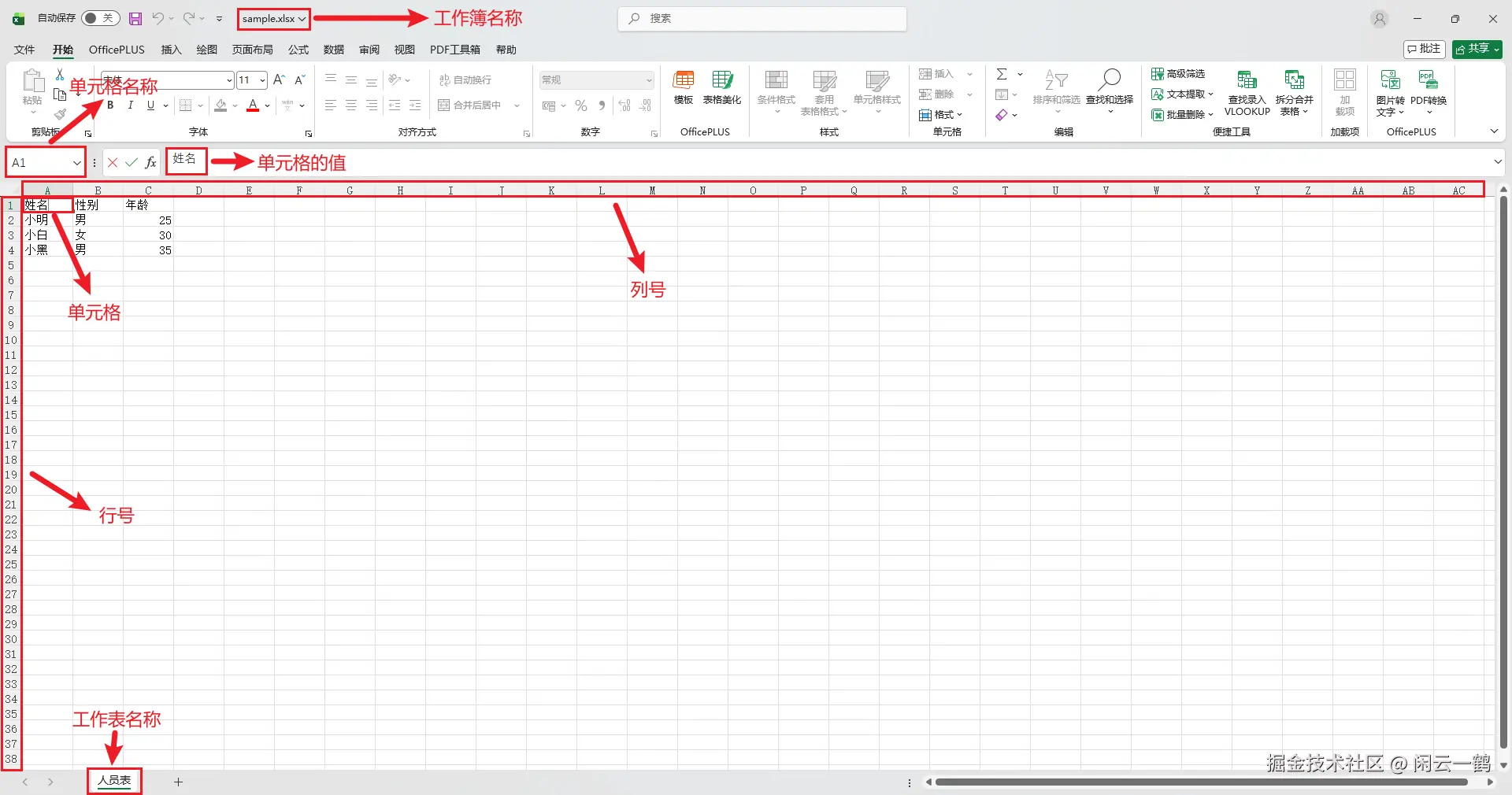This screenshot has width=1512, height=795.
Task: Open the red font color button
Action: (x=253, y=105)
